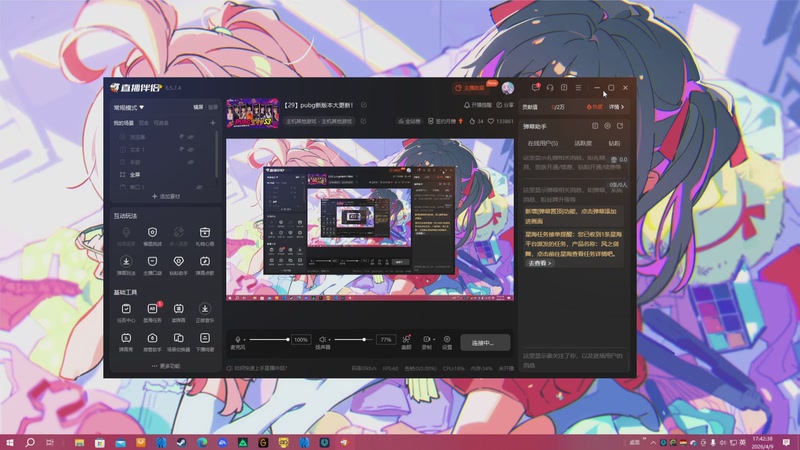Screen dimensions: 800x450
Task: Toggle visibility of 文本 1 source
Action: point(191,149)
